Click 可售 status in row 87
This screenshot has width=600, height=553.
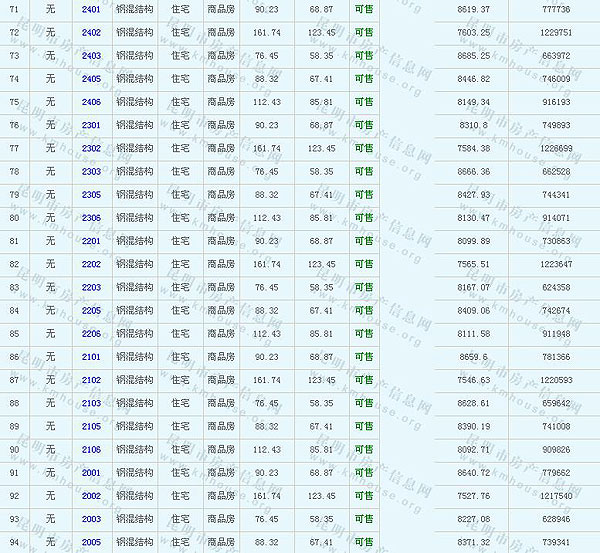[365, 380]
